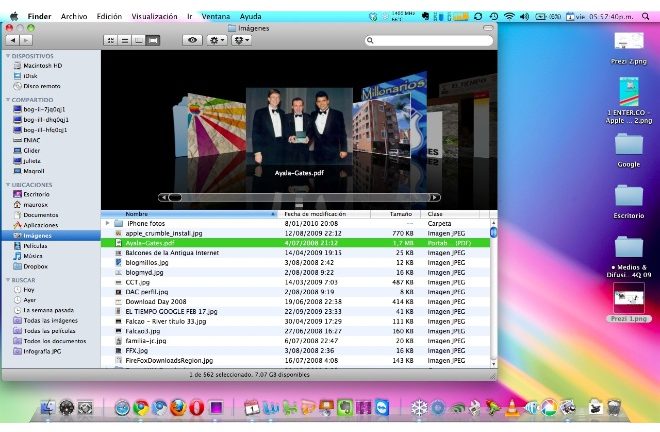Open the Ir menu
This screenshot has height=432, width=660.
click(x=189, y=16)
